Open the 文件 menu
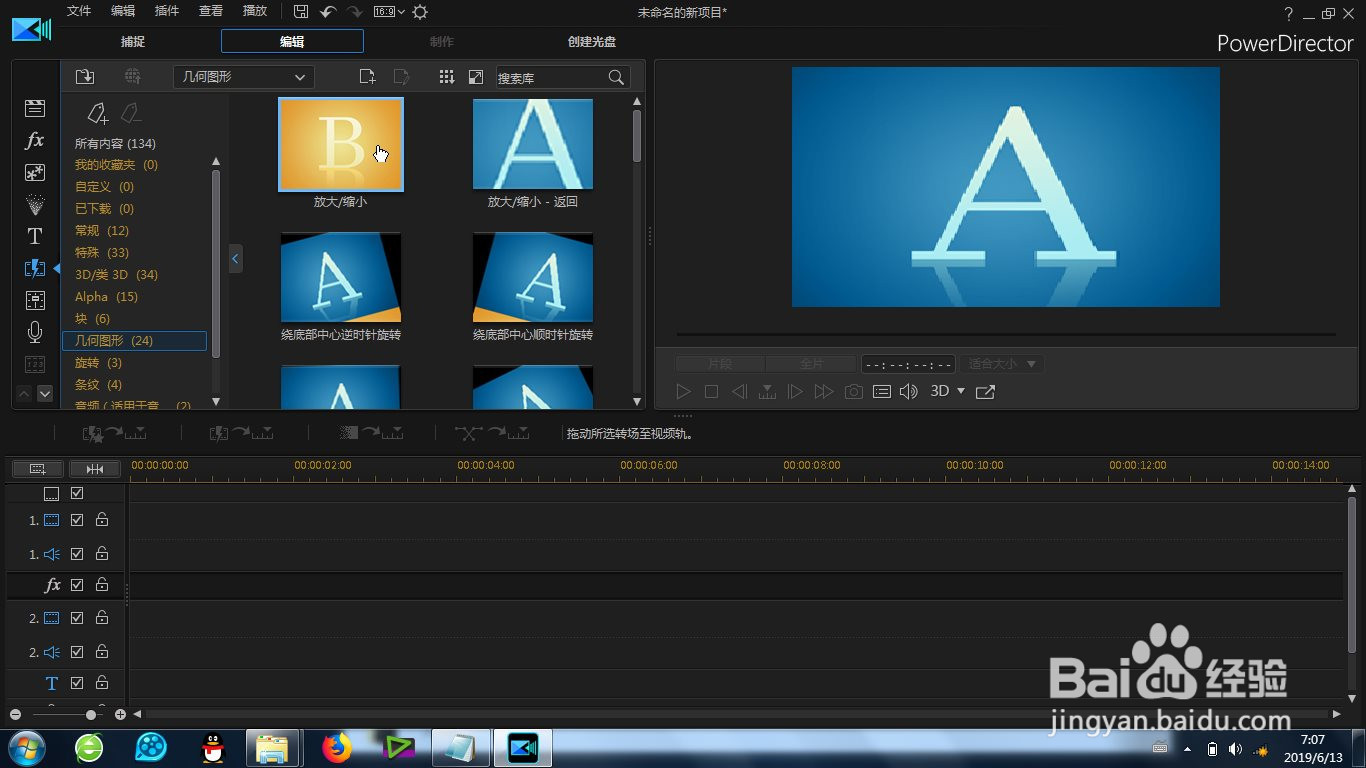This screenshot has width=1366, height=768. click(79, 11)
